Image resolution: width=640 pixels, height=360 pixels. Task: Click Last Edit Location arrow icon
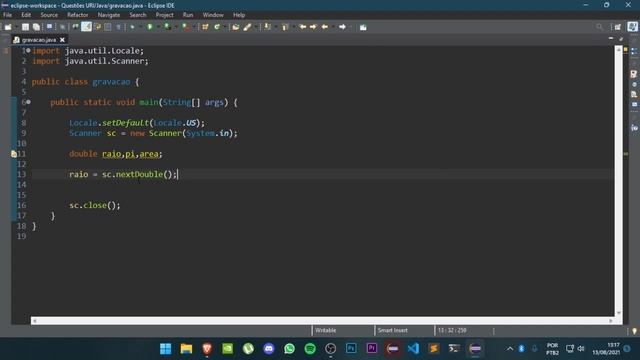[303, 27]
